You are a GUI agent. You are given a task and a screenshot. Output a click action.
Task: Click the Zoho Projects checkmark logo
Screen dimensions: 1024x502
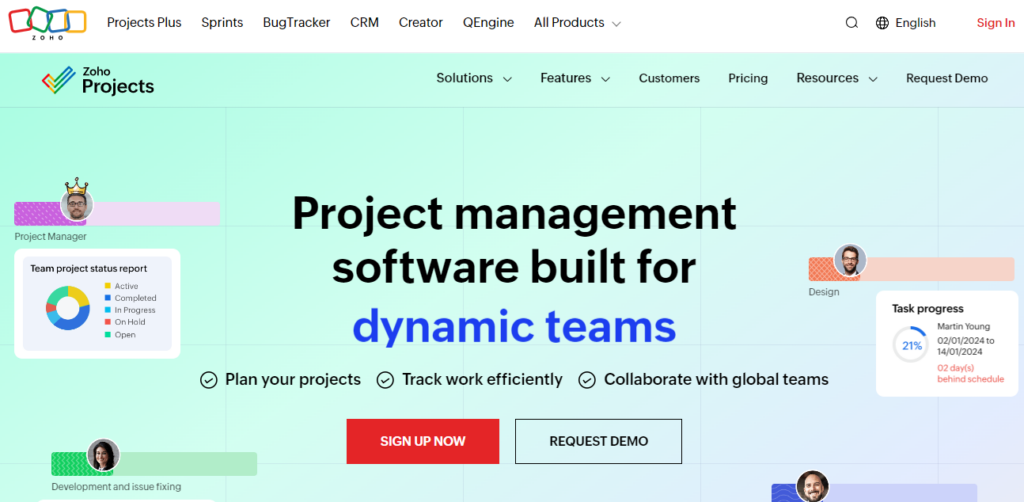[58, 80]
